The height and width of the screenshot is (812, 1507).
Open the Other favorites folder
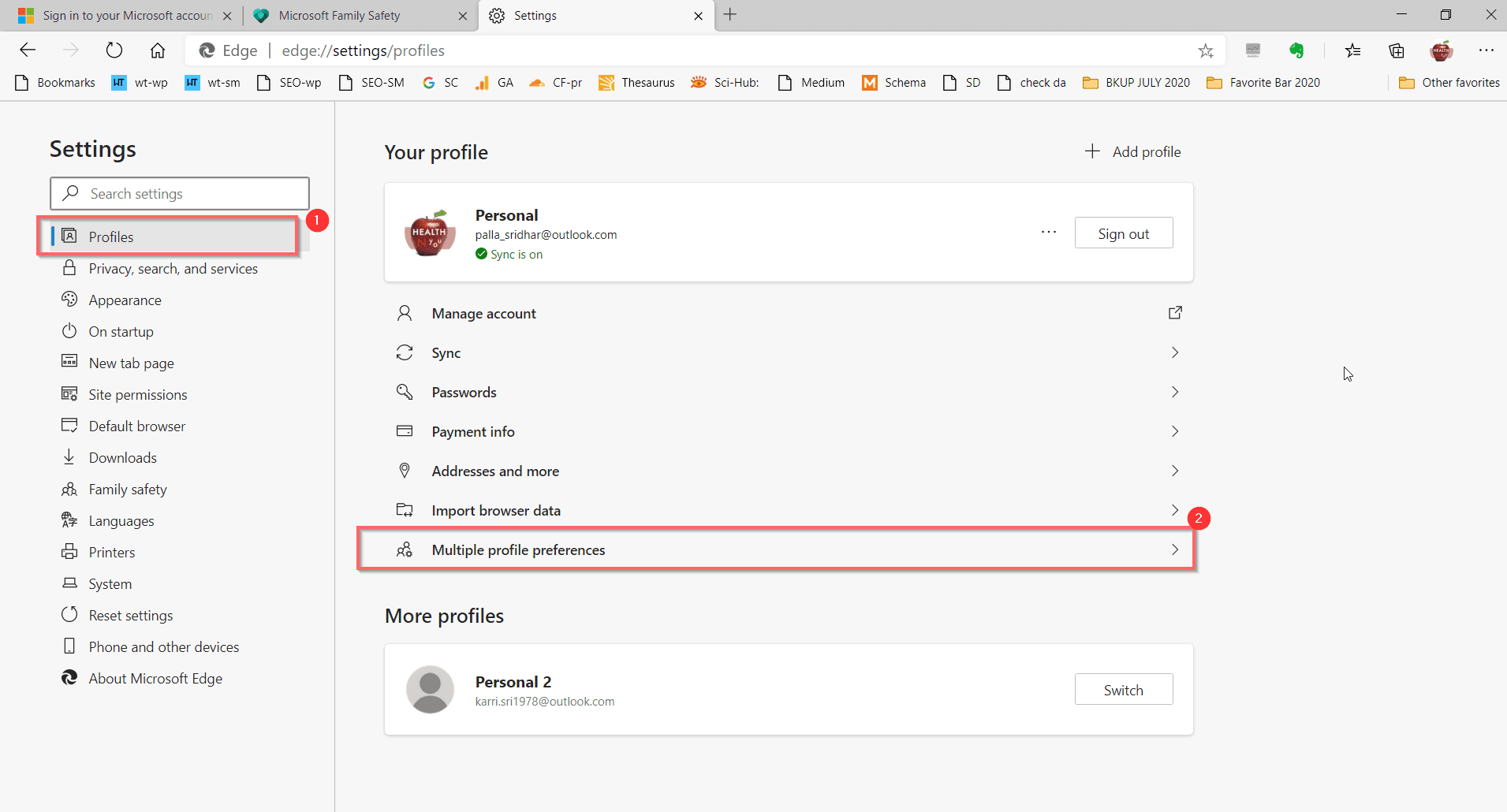click(x=1449, y=82)
